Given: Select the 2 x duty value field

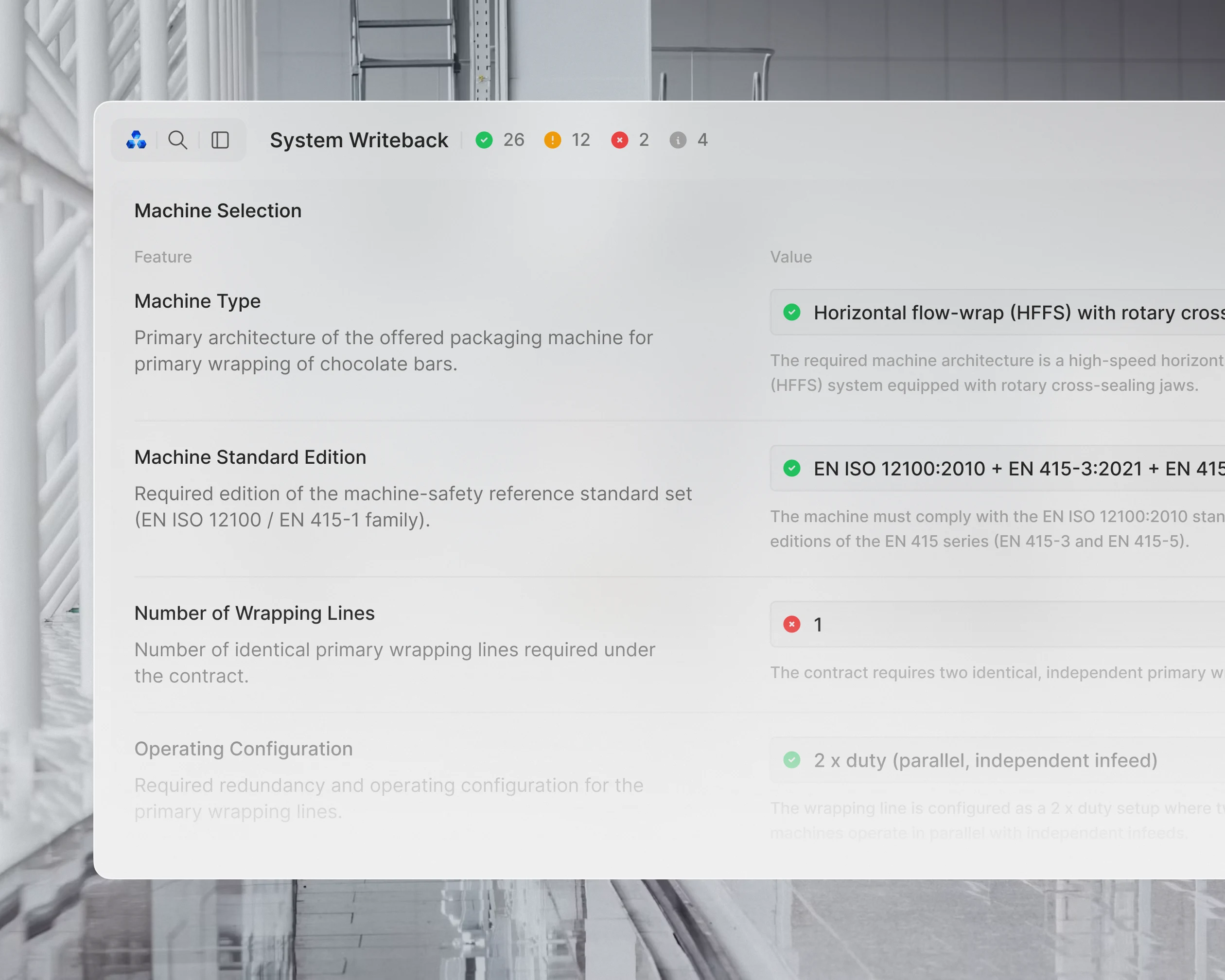Looking at the screenshot, I should tap(997, 760).
